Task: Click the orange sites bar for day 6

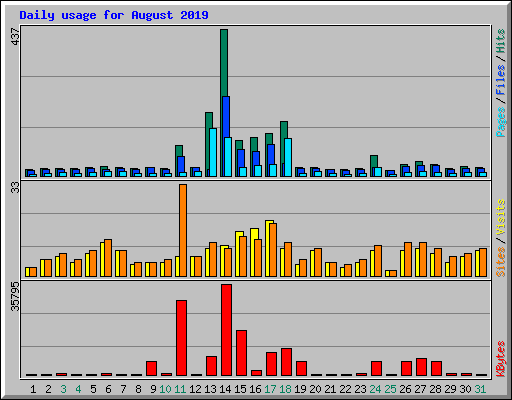Action: point(108,258)
